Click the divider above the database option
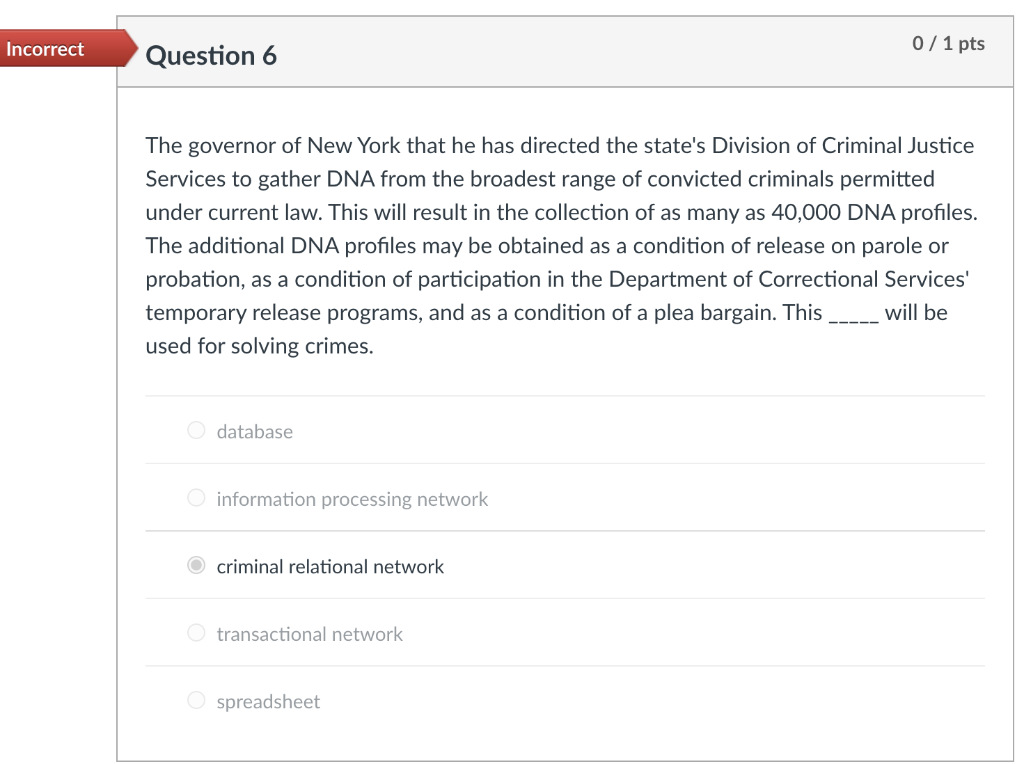Image resolution: width=1024 pixels, height=764 pixels. [565, 396]
